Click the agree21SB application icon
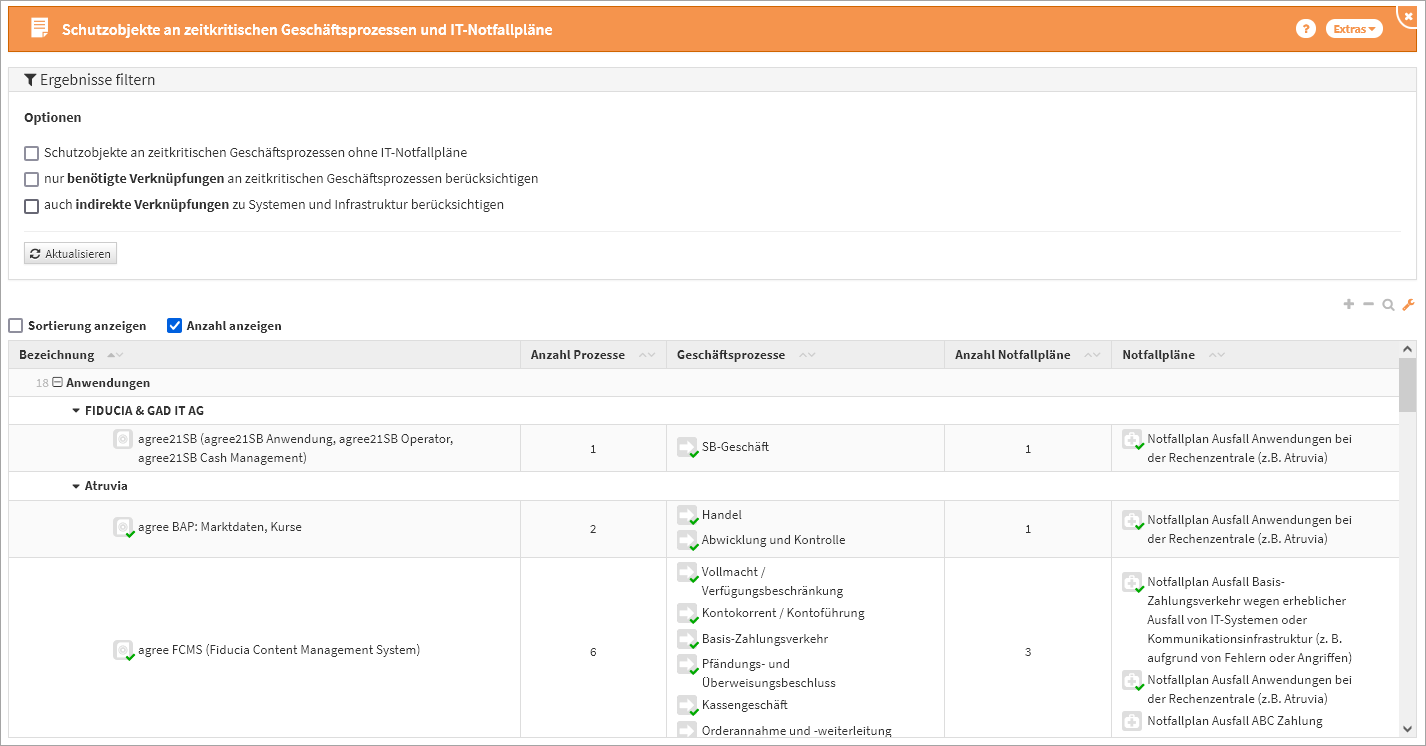The height and width of the screenshot is (746, 1426). 123,439
